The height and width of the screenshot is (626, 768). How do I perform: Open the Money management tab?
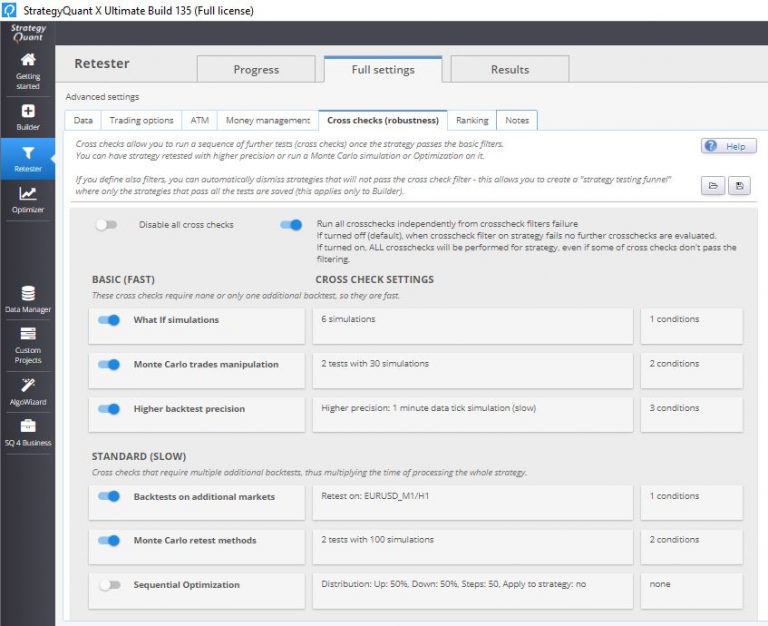click(x=267, y=120)
